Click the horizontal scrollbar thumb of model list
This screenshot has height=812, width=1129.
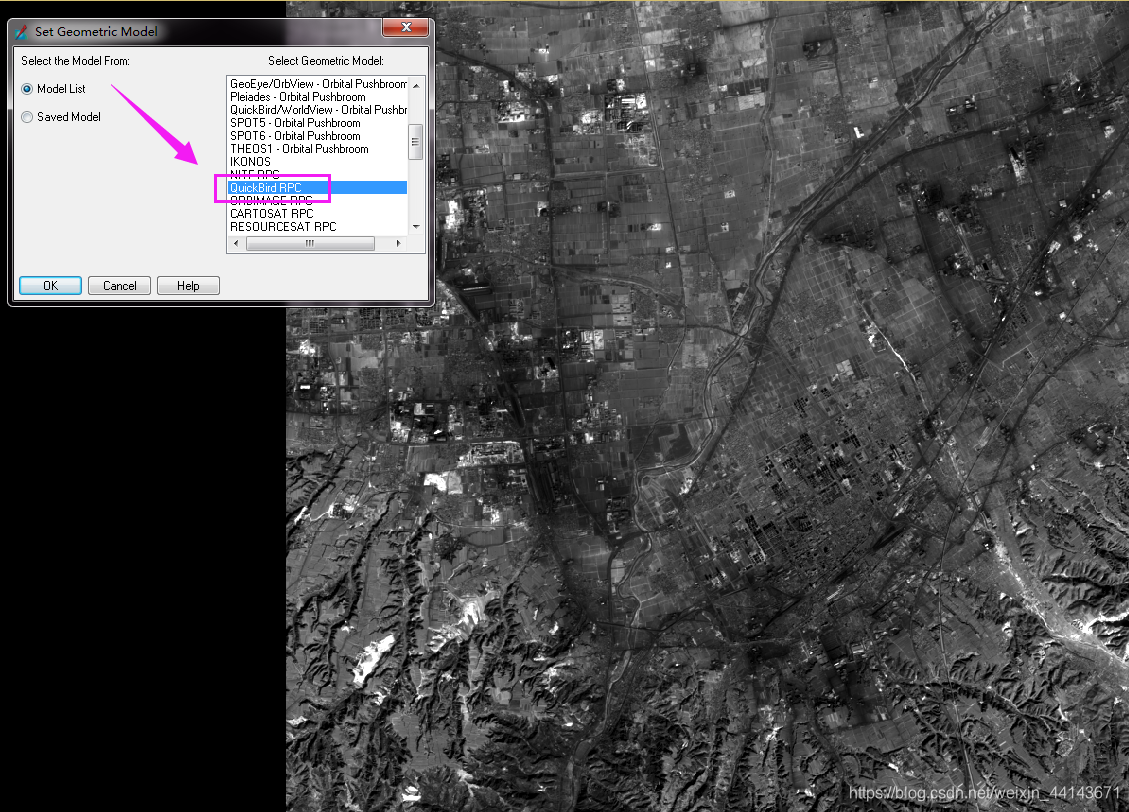310,243
